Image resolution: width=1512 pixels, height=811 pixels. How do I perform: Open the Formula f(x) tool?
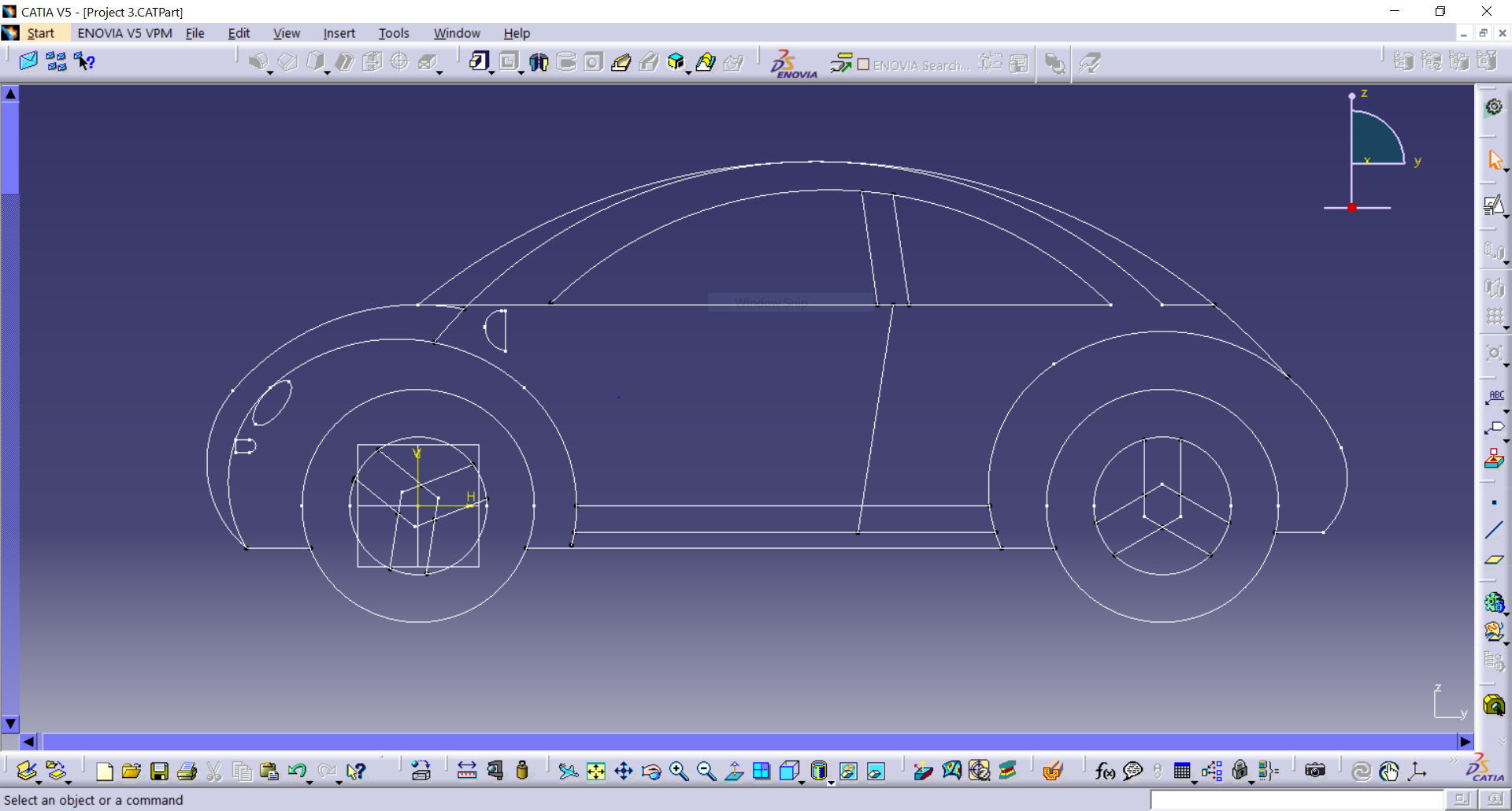1105,771
